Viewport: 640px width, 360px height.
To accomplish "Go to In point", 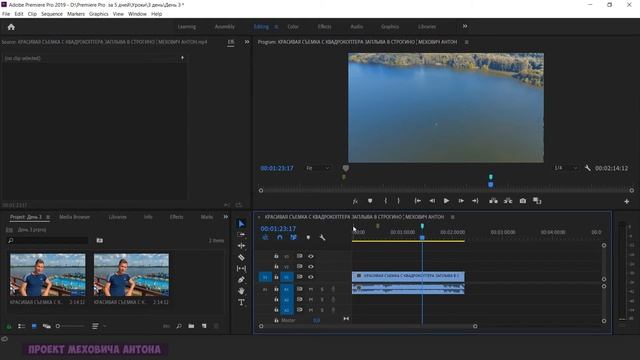I will tap(418, 201).
